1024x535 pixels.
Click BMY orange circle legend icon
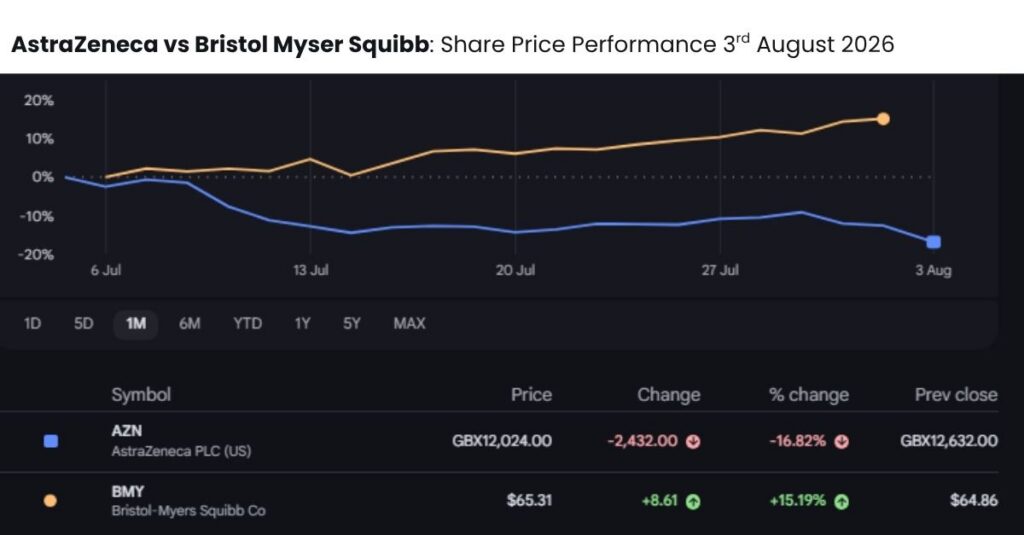tap(50, 501)
